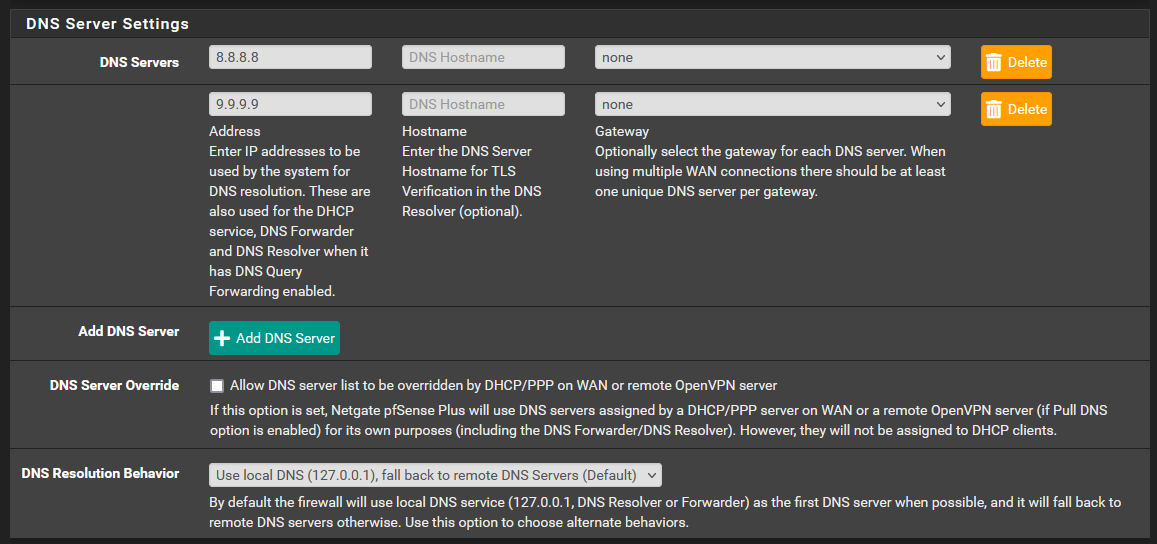Viewport: 1157px width, 544px height.
Task: Click the 'Allow DNS server list to be overridden' label
Action: (x=503, y=385)
